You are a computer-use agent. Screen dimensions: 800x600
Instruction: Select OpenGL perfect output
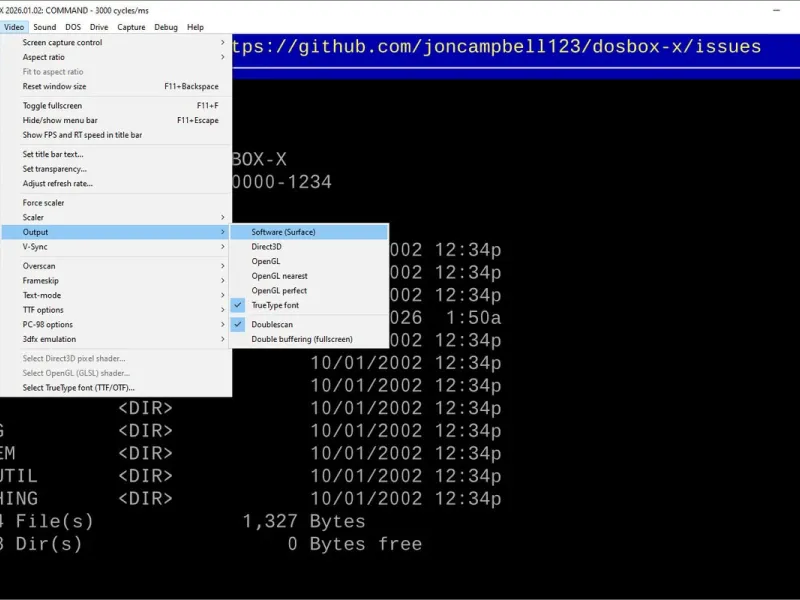(309, 291)
